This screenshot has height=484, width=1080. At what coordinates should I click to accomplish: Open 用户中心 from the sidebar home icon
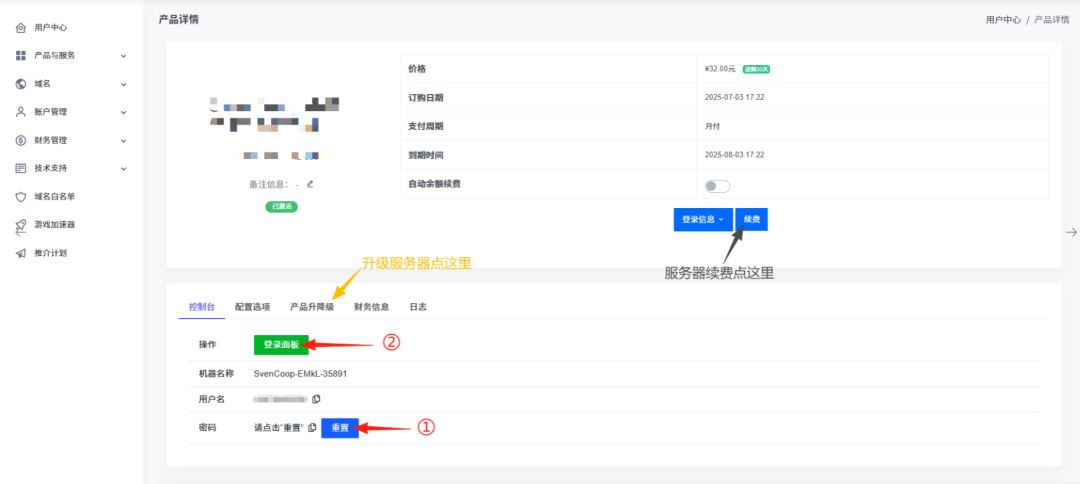pyautogui.click(x=21, y=28)
